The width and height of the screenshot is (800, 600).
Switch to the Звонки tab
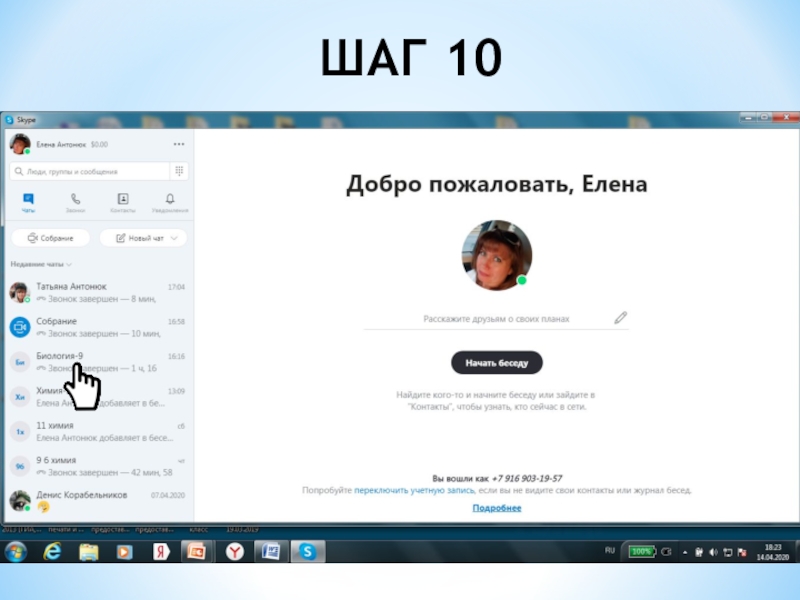[75, 203]
